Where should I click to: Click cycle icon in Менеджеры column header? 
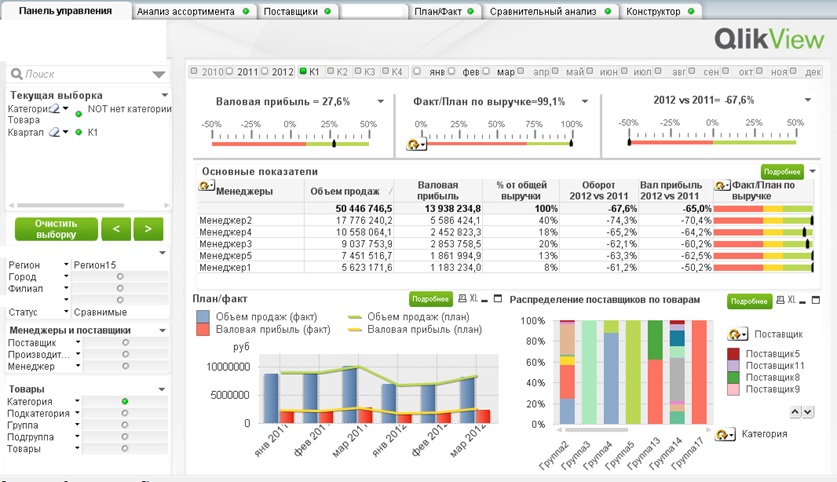(x=207, y=186)
